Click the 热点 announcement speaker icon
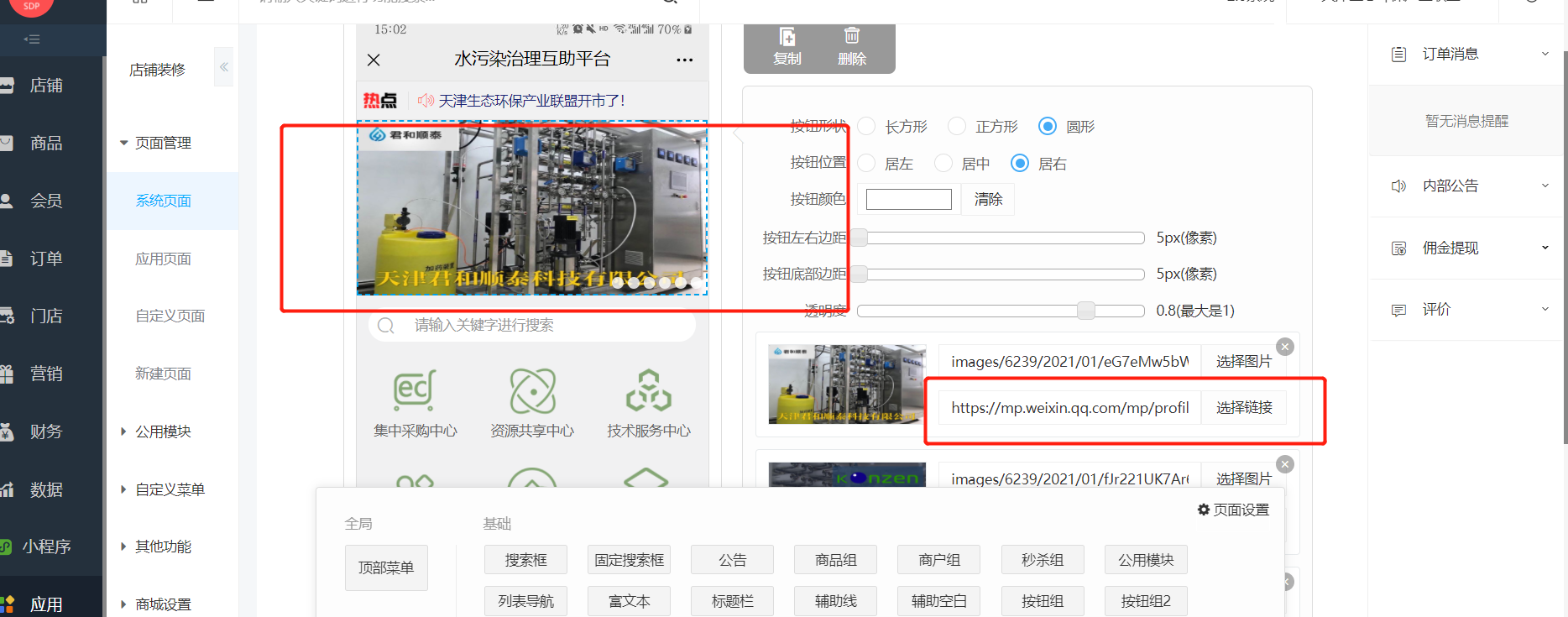1568x617 pixels. coord(426,101)
